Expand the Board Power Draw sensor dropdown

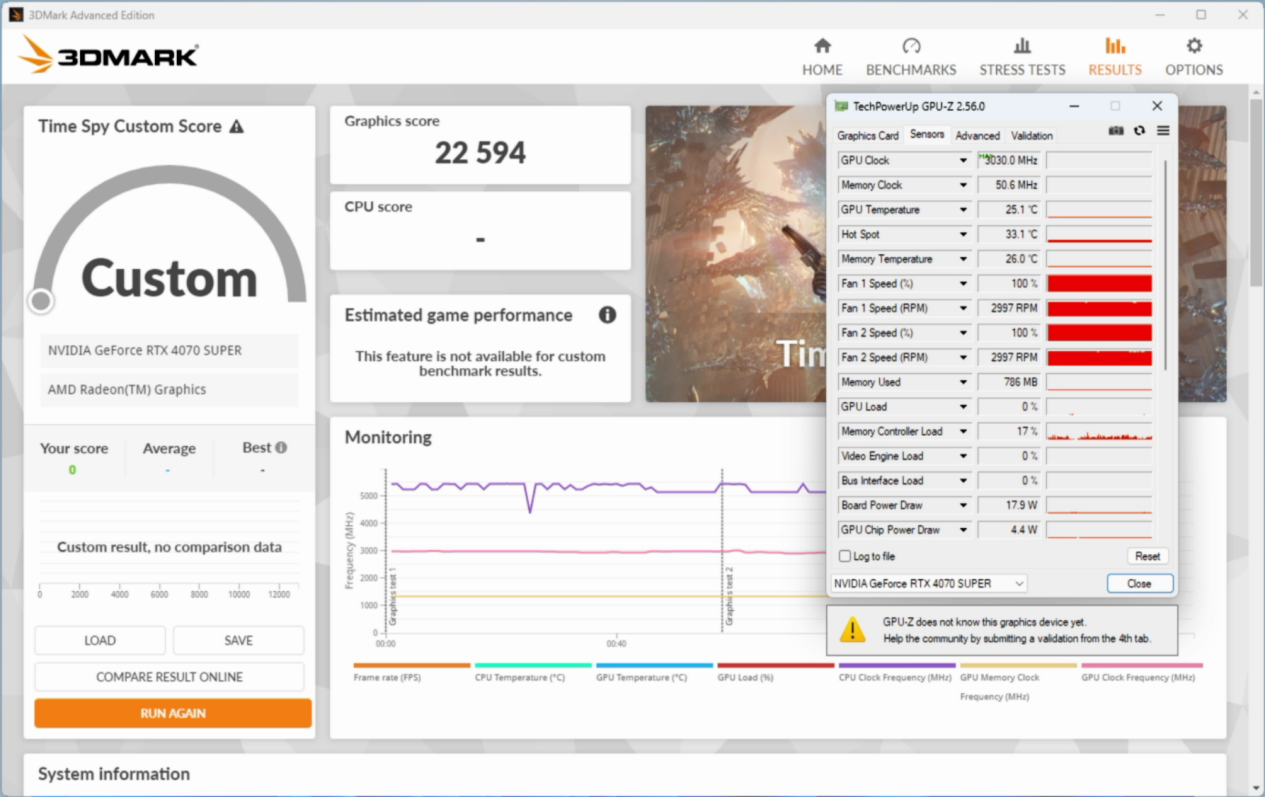(x=963, y=505)
